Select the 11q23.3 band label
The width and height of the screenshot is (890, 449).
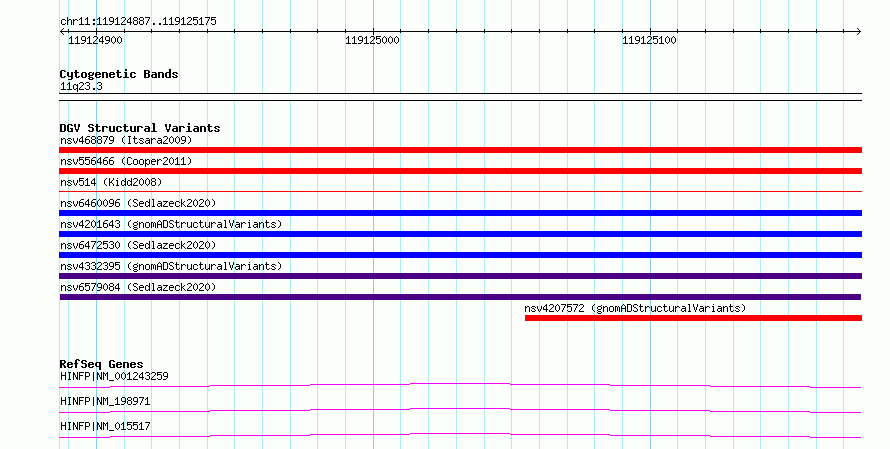click(x=81, y=87)
